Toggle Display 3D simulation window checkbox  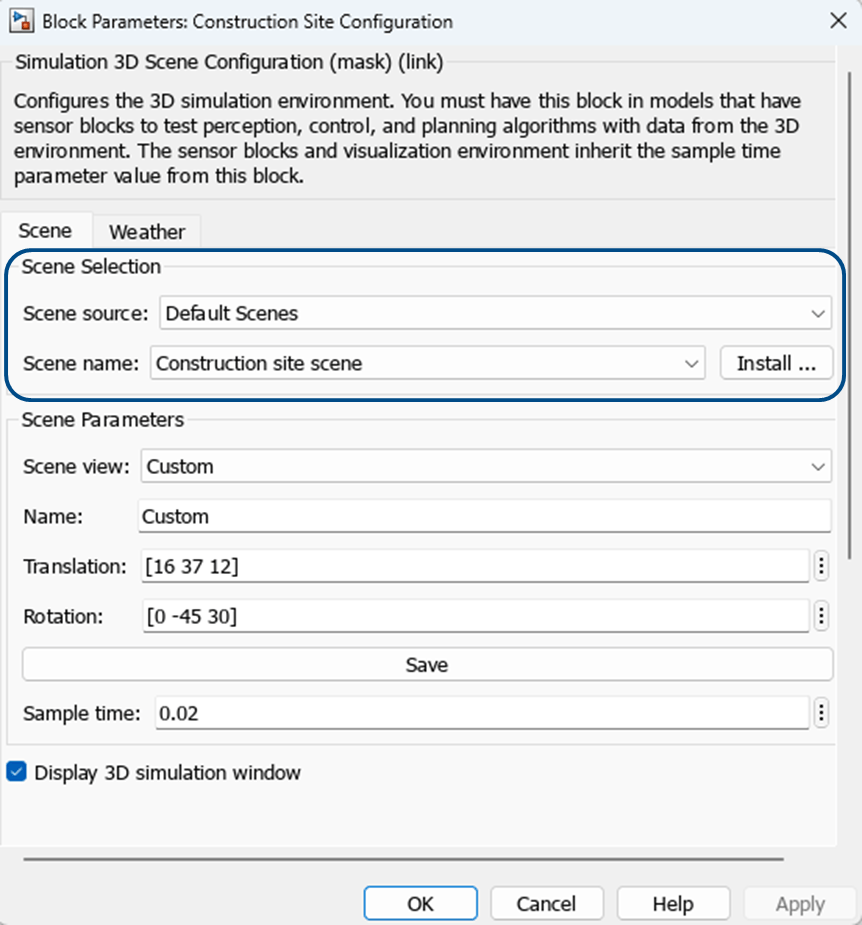[16, 772]
